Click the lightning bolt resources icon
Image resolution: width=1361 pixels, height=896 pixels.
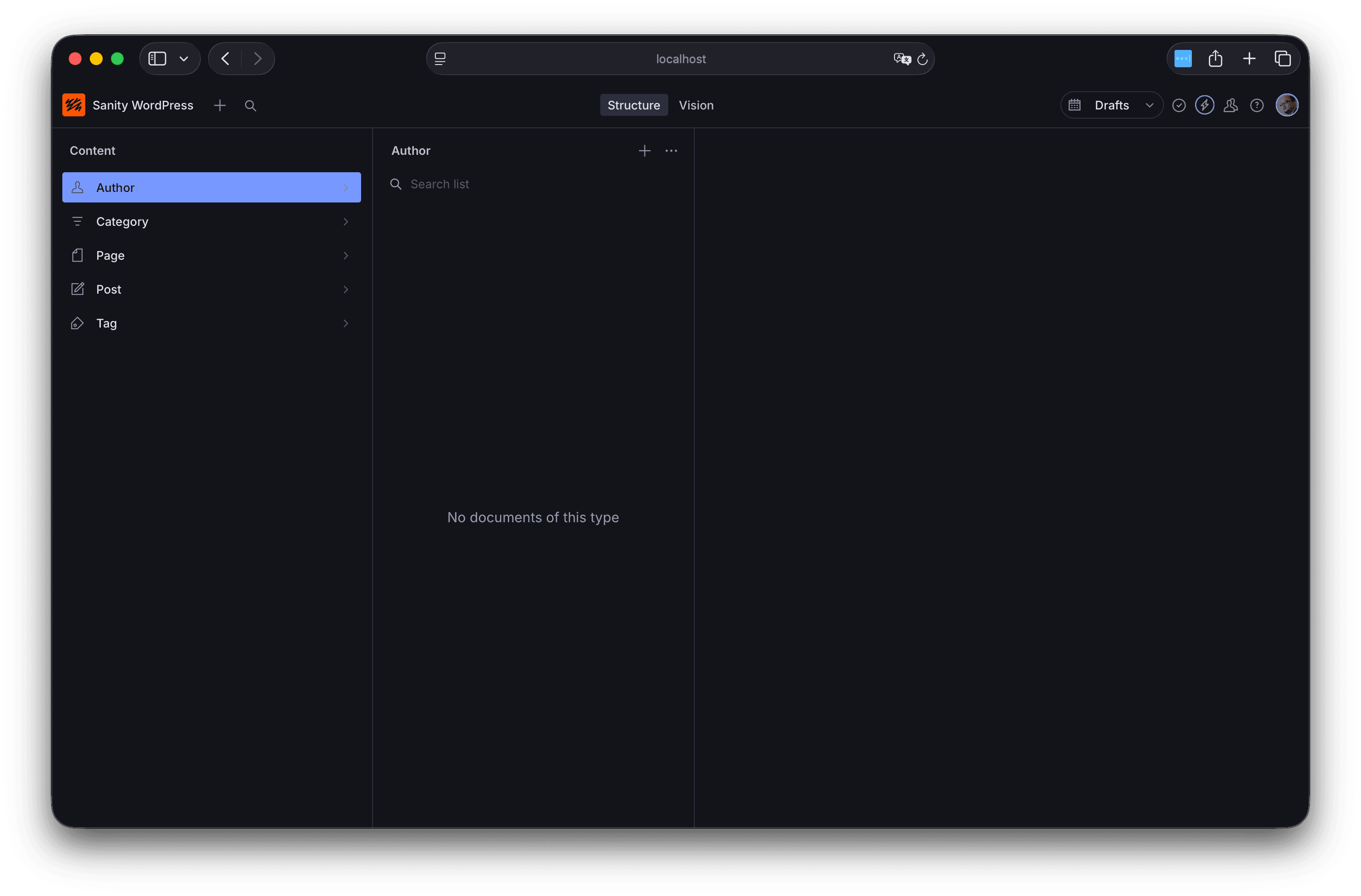tap(1204, 106)
